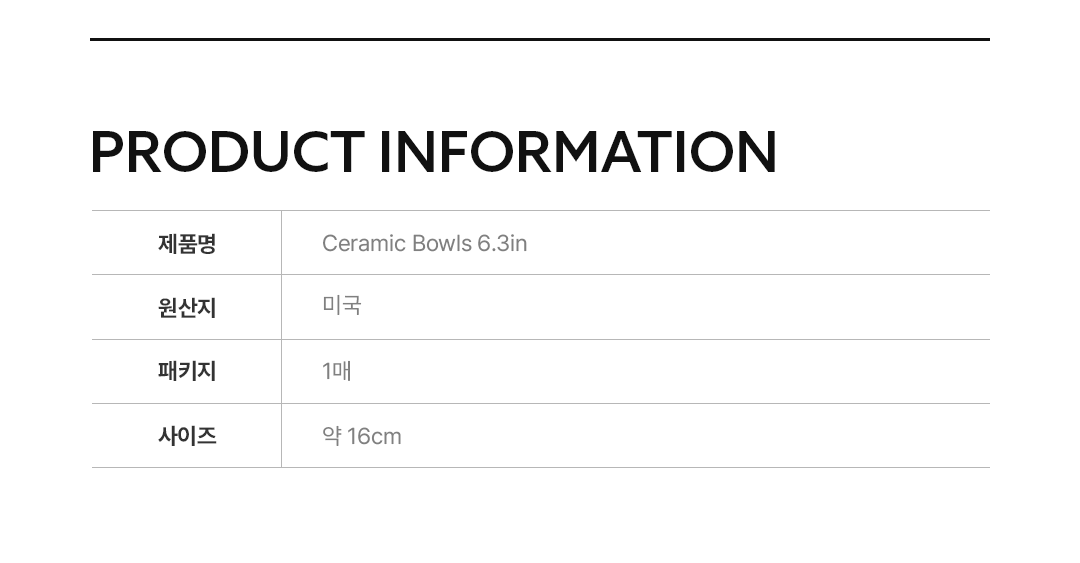
Task: Click the 미국 origin value
Action: tap(341, 306)
